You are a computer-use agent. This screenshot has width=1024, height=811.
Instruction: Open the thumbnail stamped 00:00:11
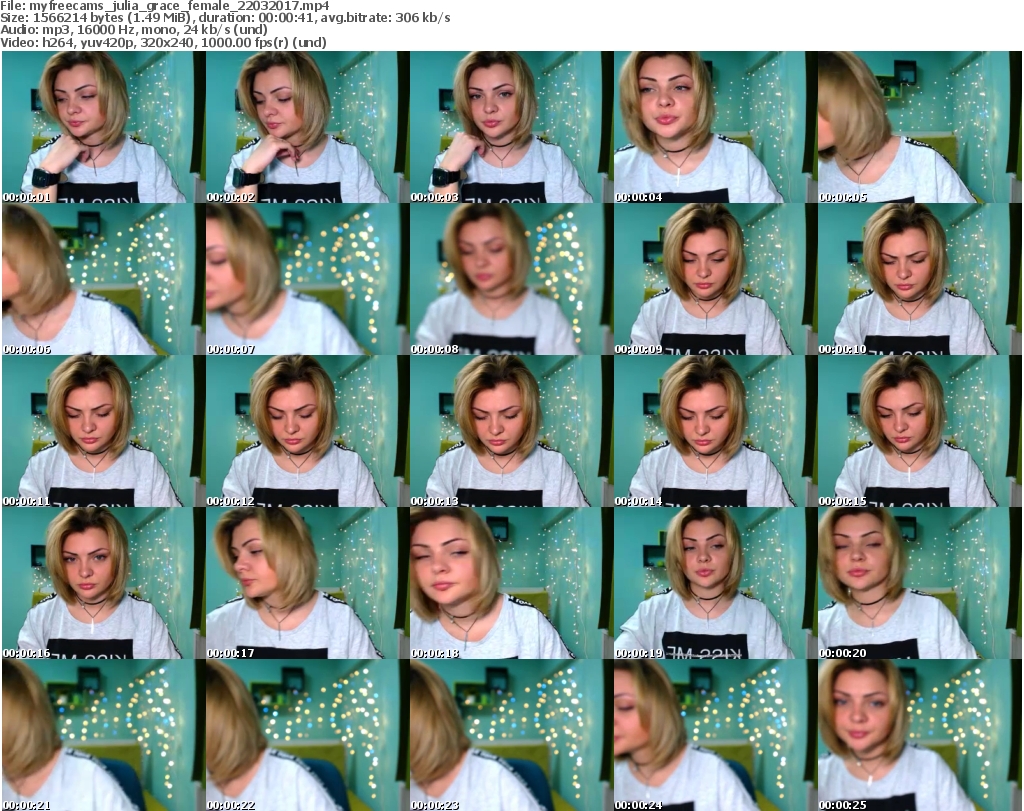[103, 431]
